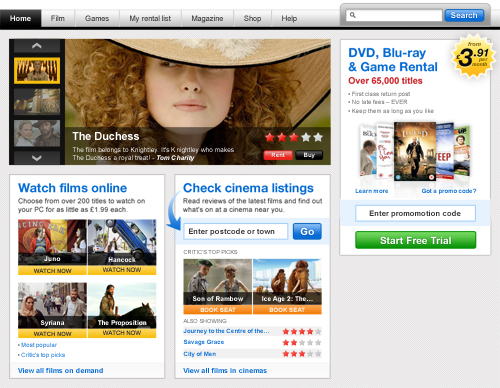Click the Hancock film thumbnail

(122, 242)
